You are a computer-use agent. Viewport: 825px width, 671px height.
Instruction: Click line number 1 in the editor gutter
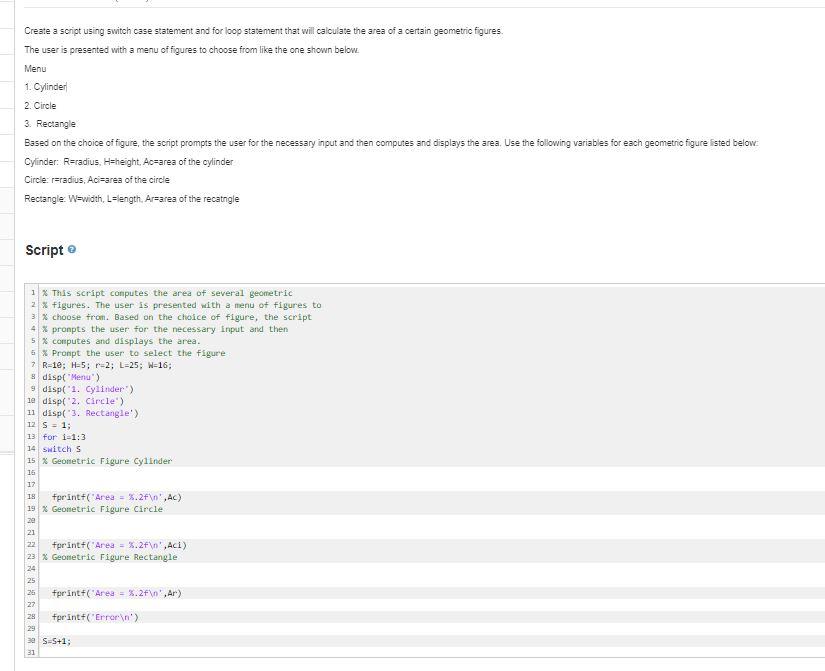[31, 292]
